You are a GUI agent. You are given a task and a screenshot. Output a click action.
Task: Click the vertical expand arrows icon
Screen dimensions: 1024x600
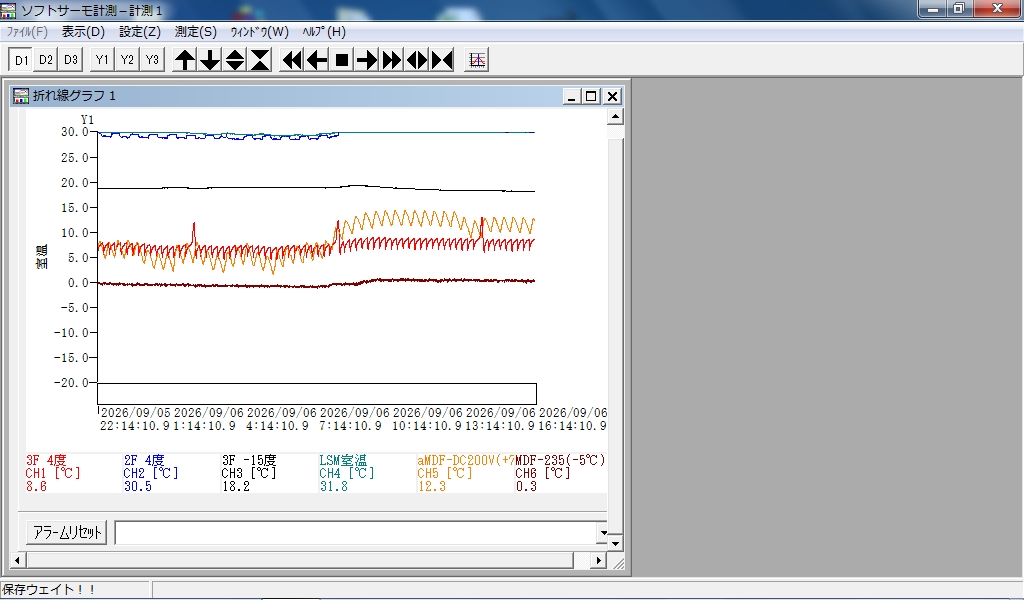[235, 60]
